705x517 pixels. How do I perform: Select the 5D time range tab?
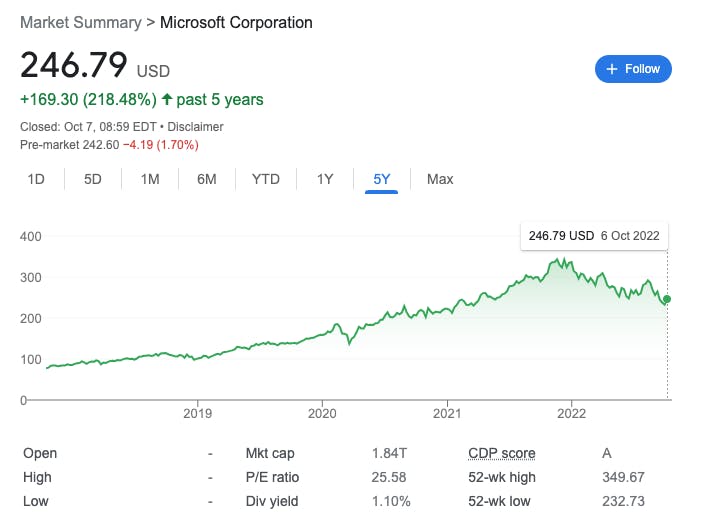tap(93, 179)
